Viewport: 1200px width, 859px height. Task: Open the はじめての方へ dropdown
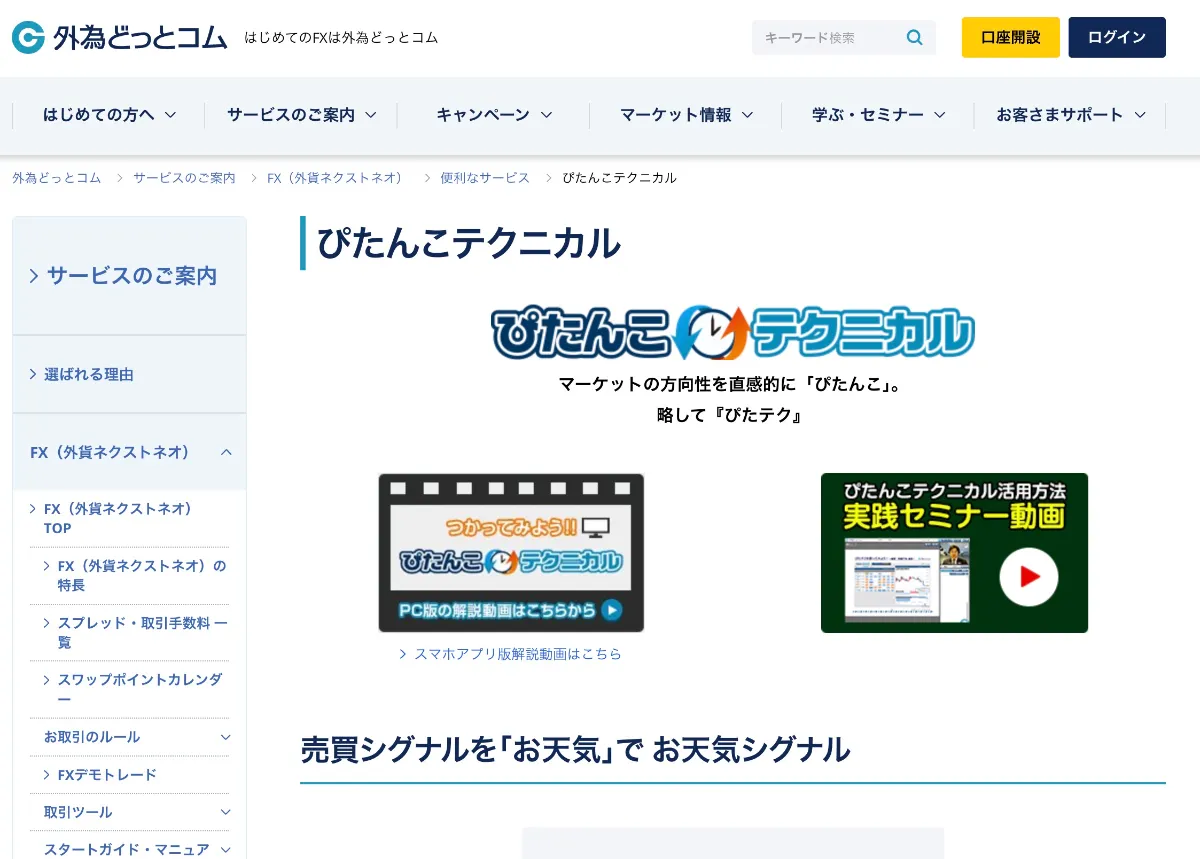[107, 115]
